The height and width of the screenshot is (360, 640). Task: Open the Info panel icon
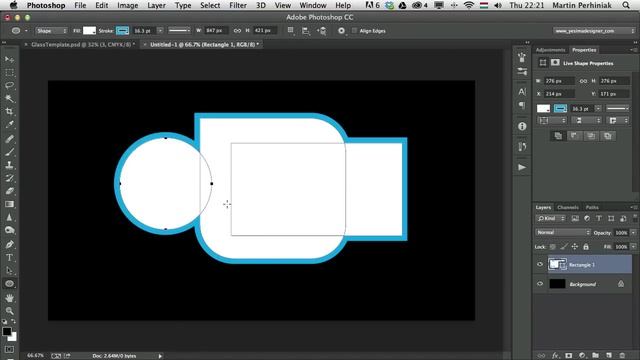522,127
